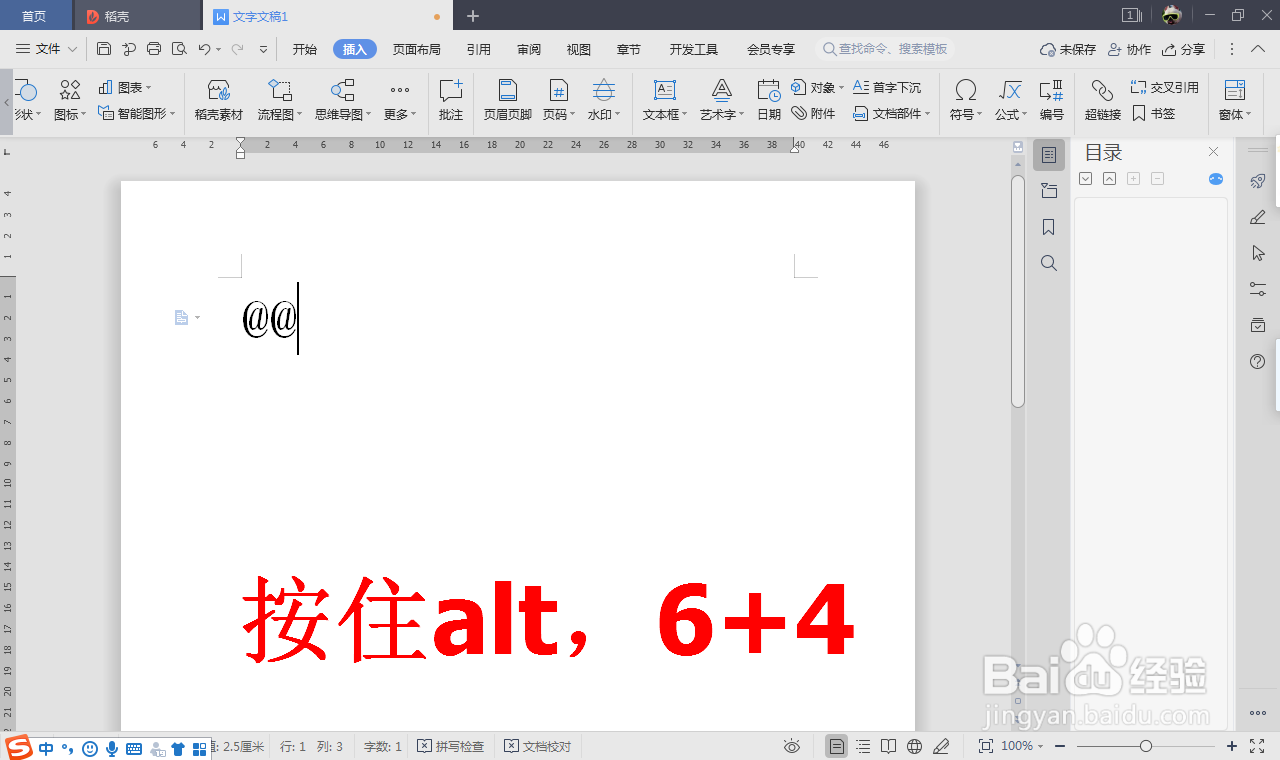This screenshot has width=1280, height=760.
Task: Switch to the 页面布局 ribbon tab
Action: pos(417,49)
